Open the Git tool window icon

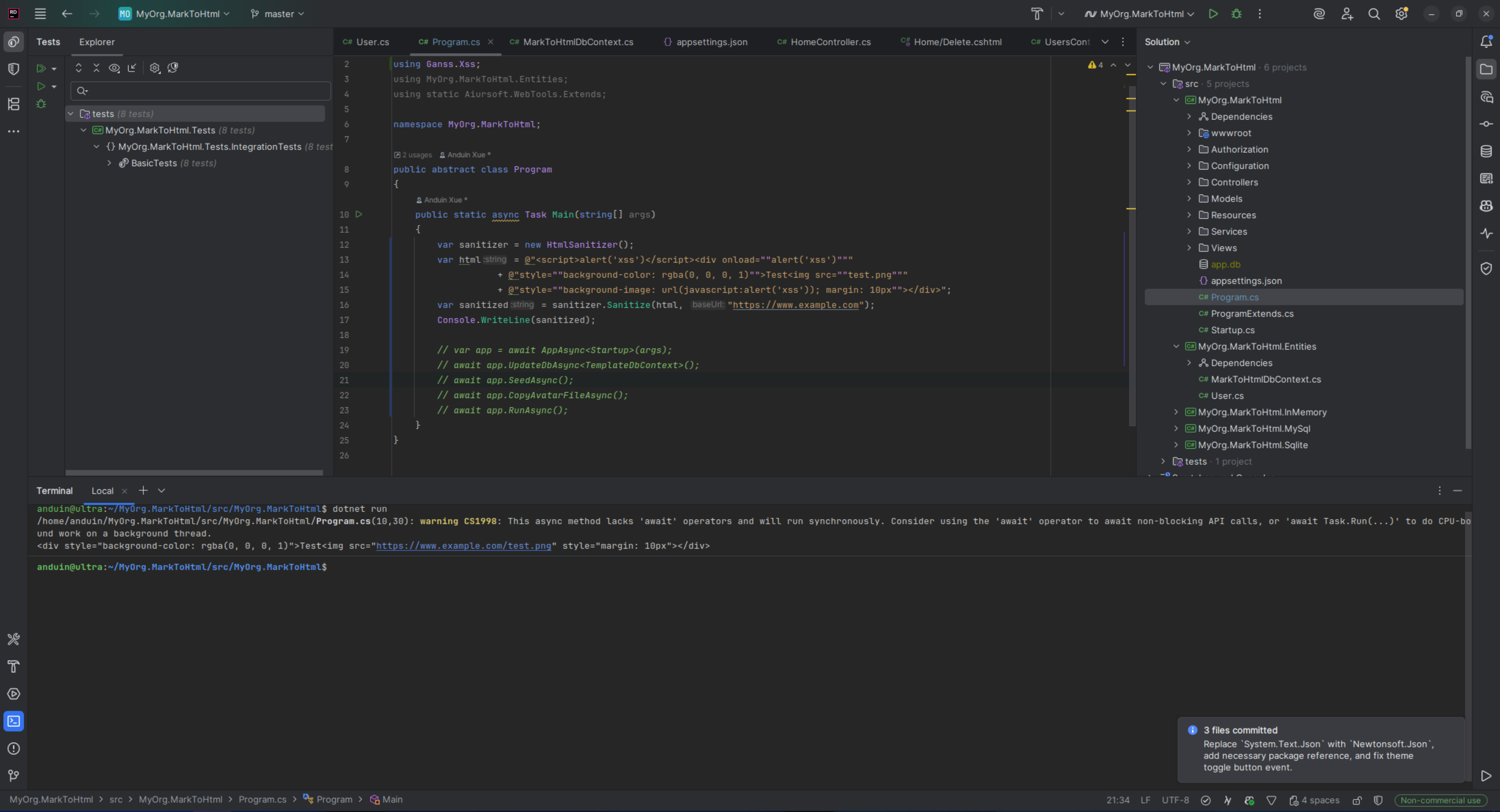tap(13, 776)
